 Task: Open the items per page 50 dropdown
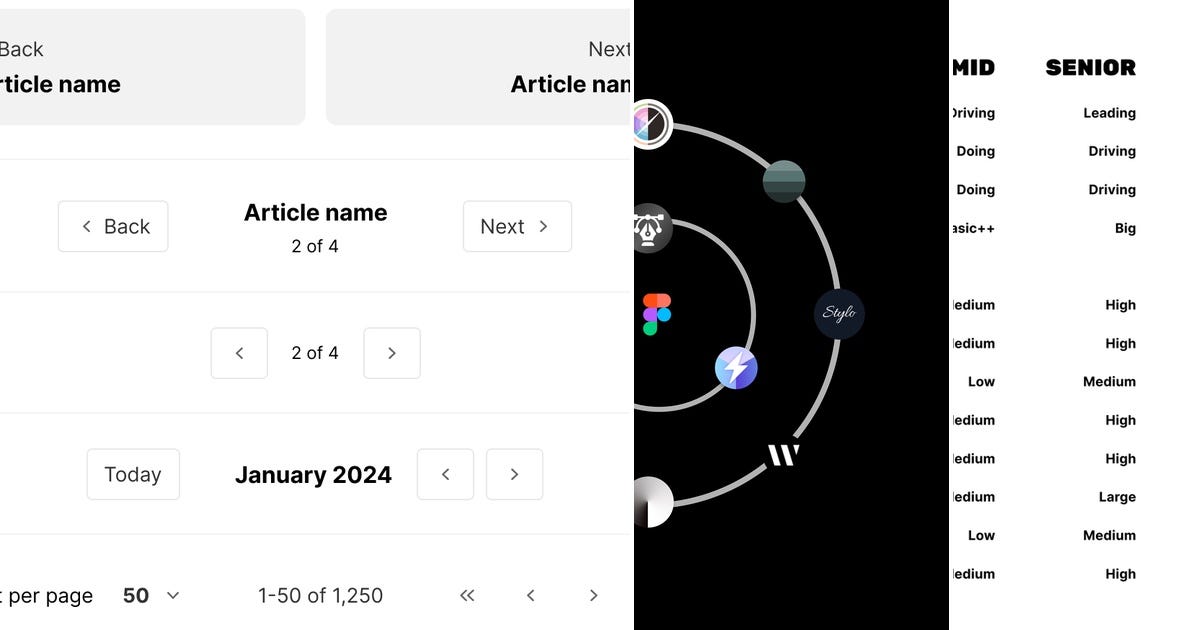(x=150, y=595)
